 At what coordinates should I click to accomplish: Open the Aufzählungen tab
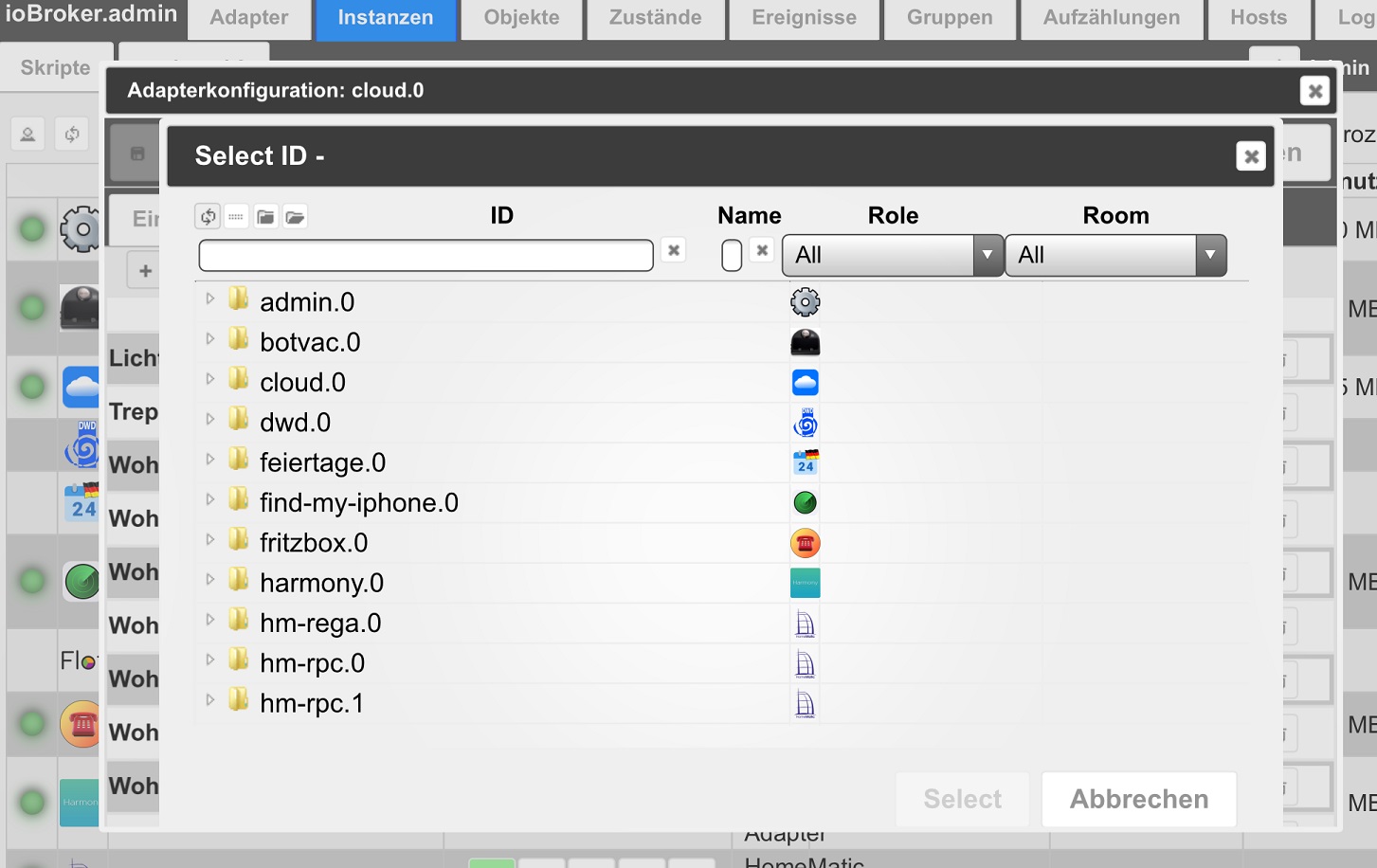(1112, 18)
